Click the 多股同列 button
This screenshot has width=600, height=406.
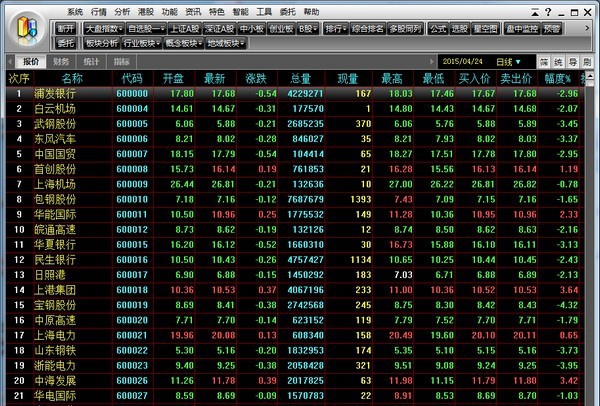coord(405,29)
